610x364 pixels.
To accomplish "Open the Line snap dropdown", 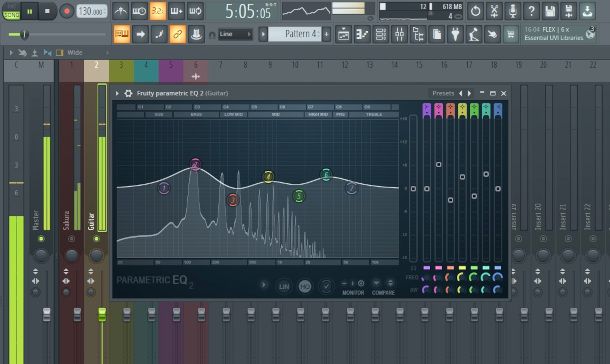I will (235, 34).
